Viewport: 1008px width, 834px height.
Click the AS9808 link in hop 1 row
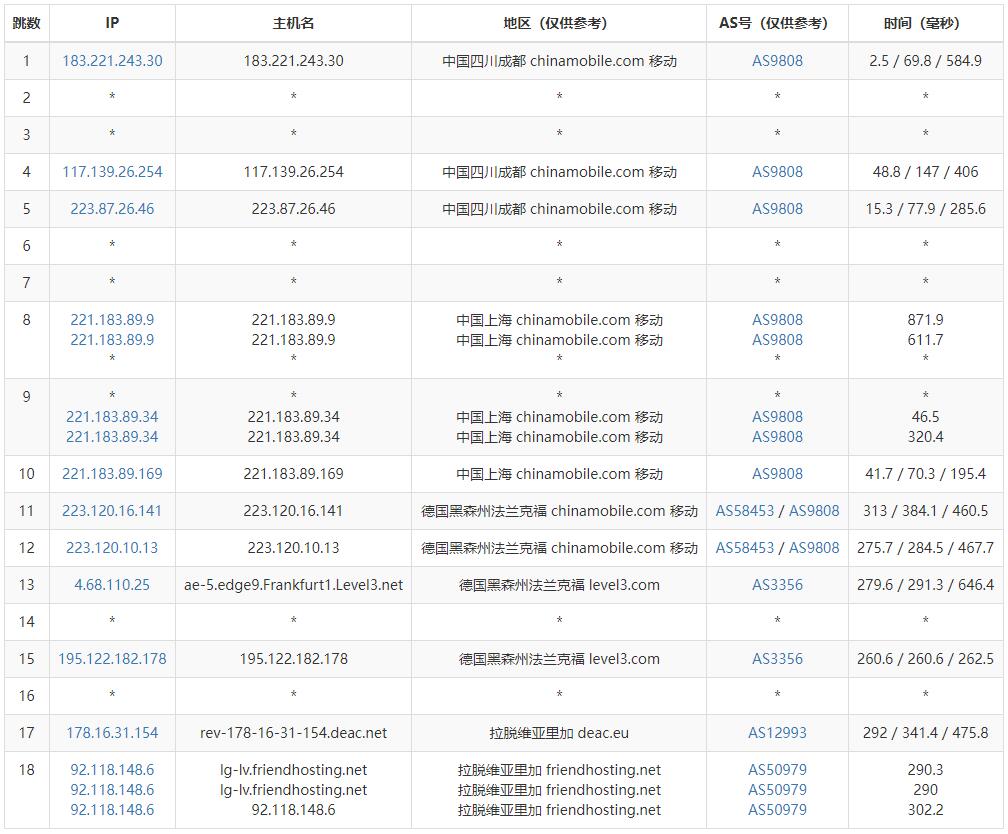point(777,61)
